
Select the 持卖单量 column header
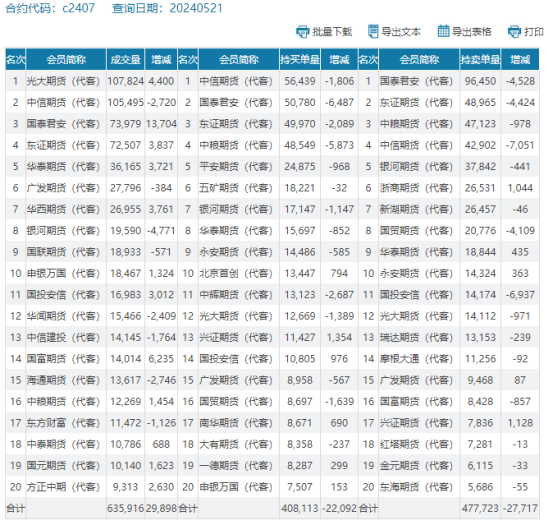(x=480, y=59)
